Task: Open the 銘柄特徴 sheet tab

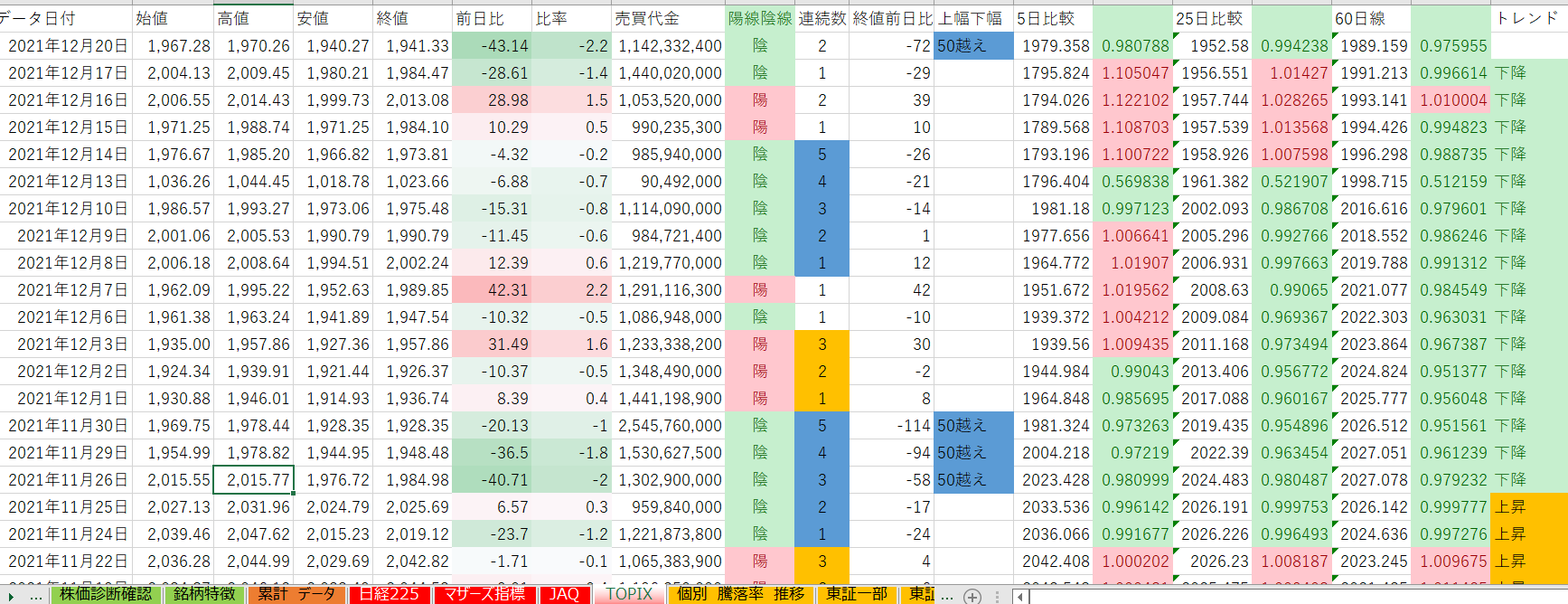Action: (204, 595)
